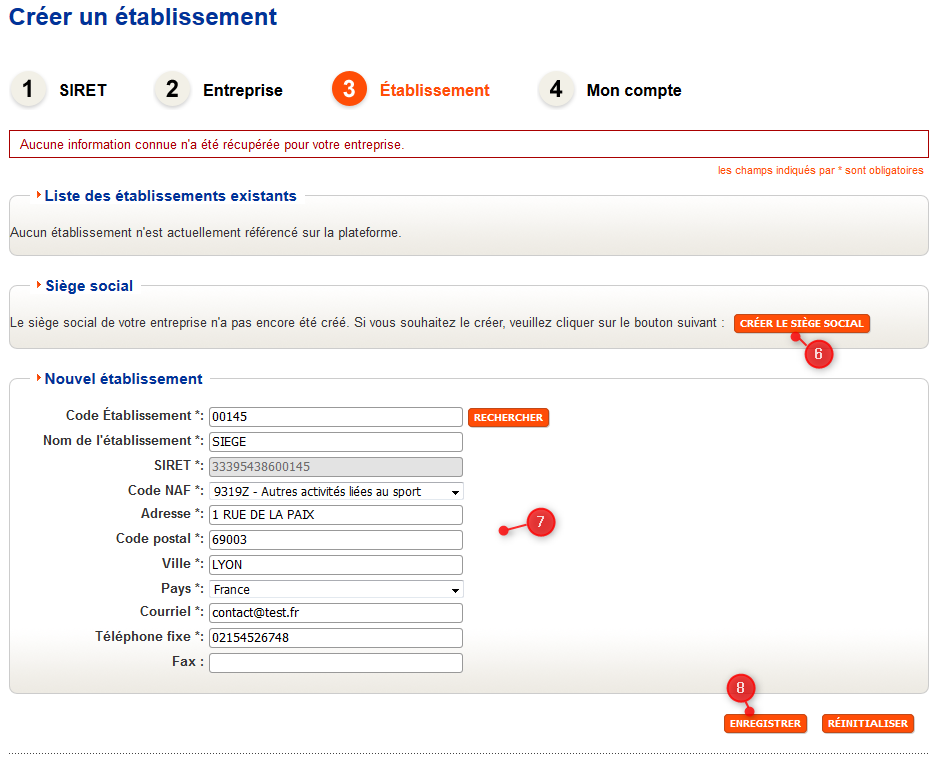Screen dimensions: 949x757
Task: Save the form with Enregistrer
Action: pyautogui.click(x=765, y=724)
